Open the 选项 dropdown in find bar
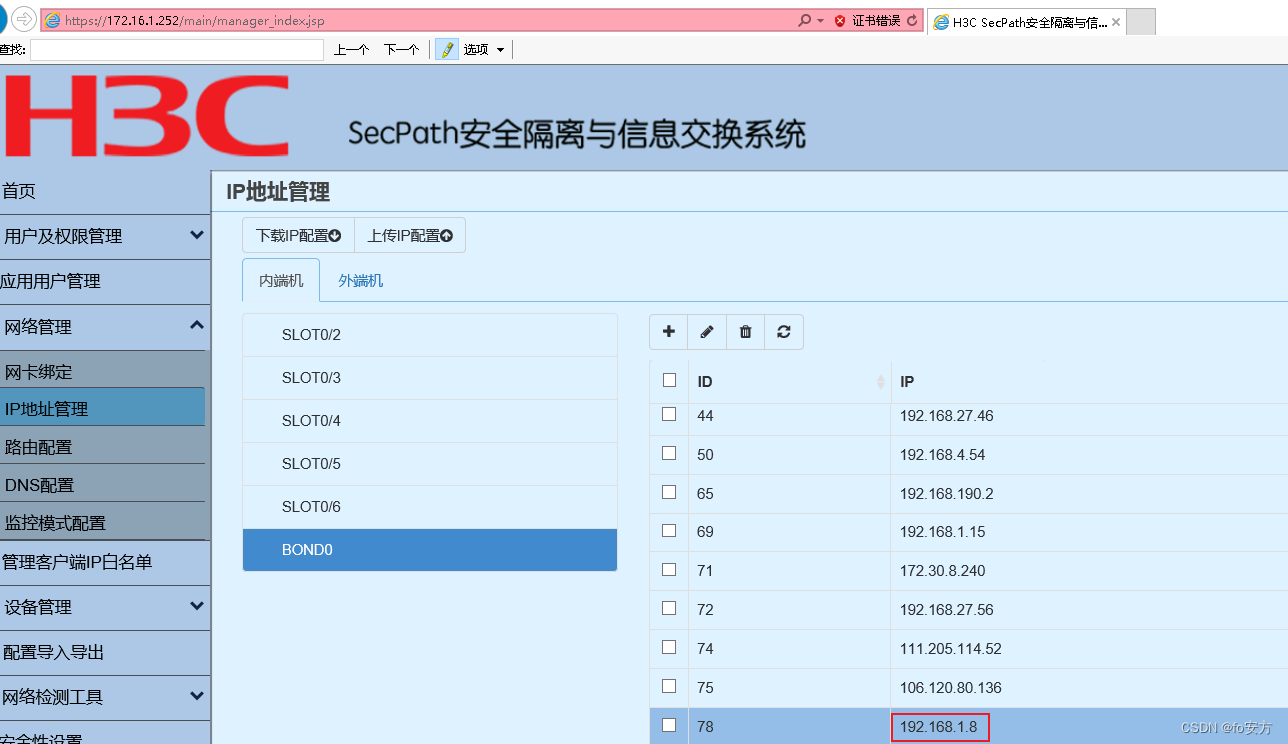Image resolution: width=1288 pixels, height=744 pixels. pyautogui.click(x=484, y=49)
